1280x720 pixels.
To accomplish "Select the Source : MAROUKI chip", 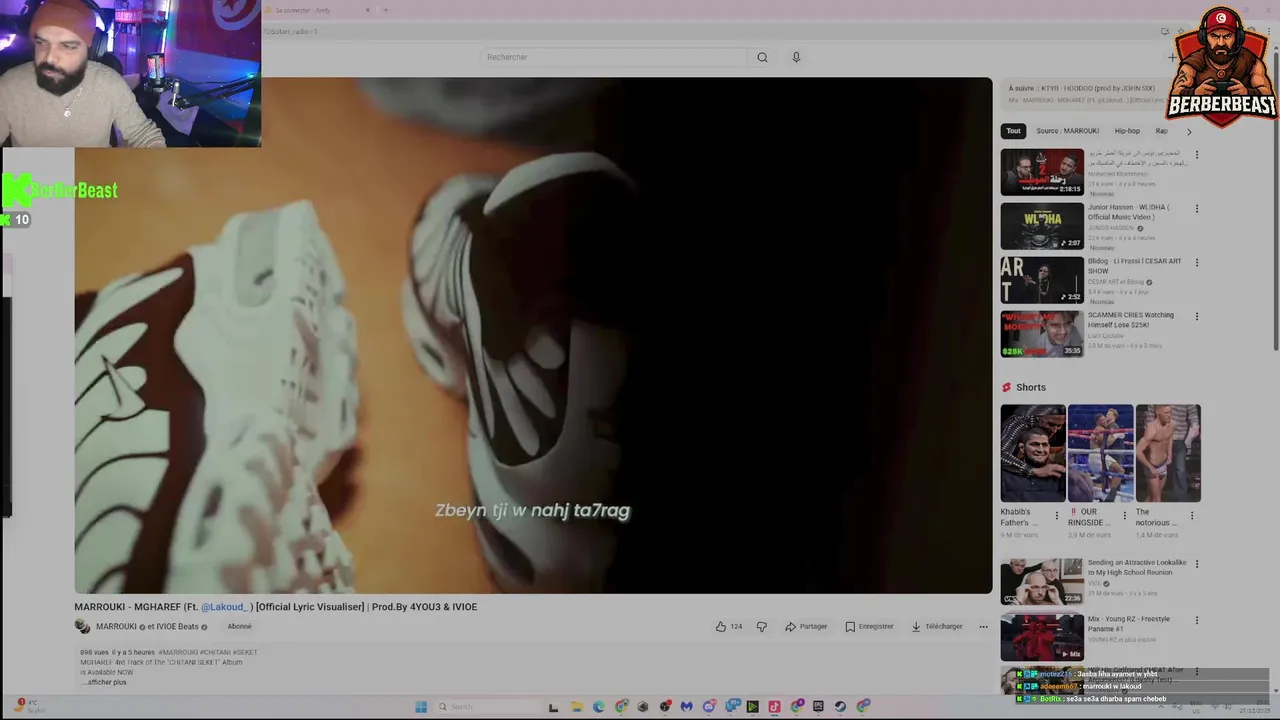I will pos(1067,131).
